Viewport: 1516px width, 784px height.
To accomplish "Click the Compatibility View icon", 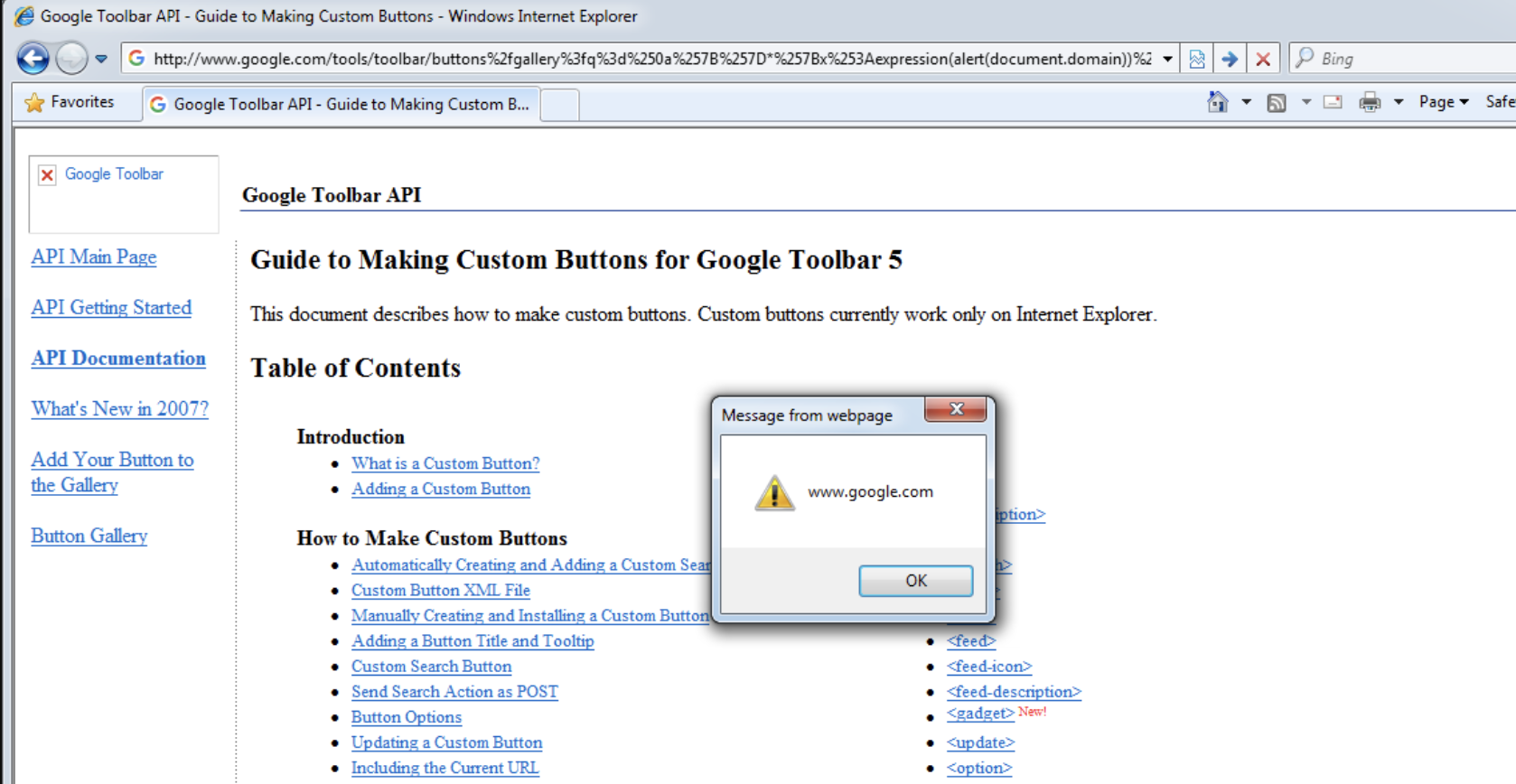I will click(x=1197, y=59).
